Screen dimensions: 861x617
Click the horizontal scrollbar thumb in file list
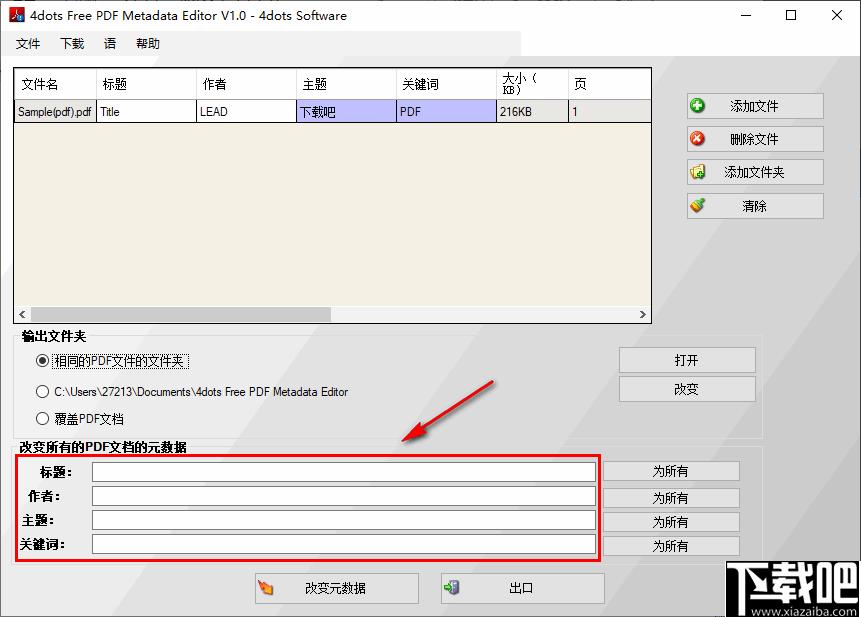tap(181, 314)
